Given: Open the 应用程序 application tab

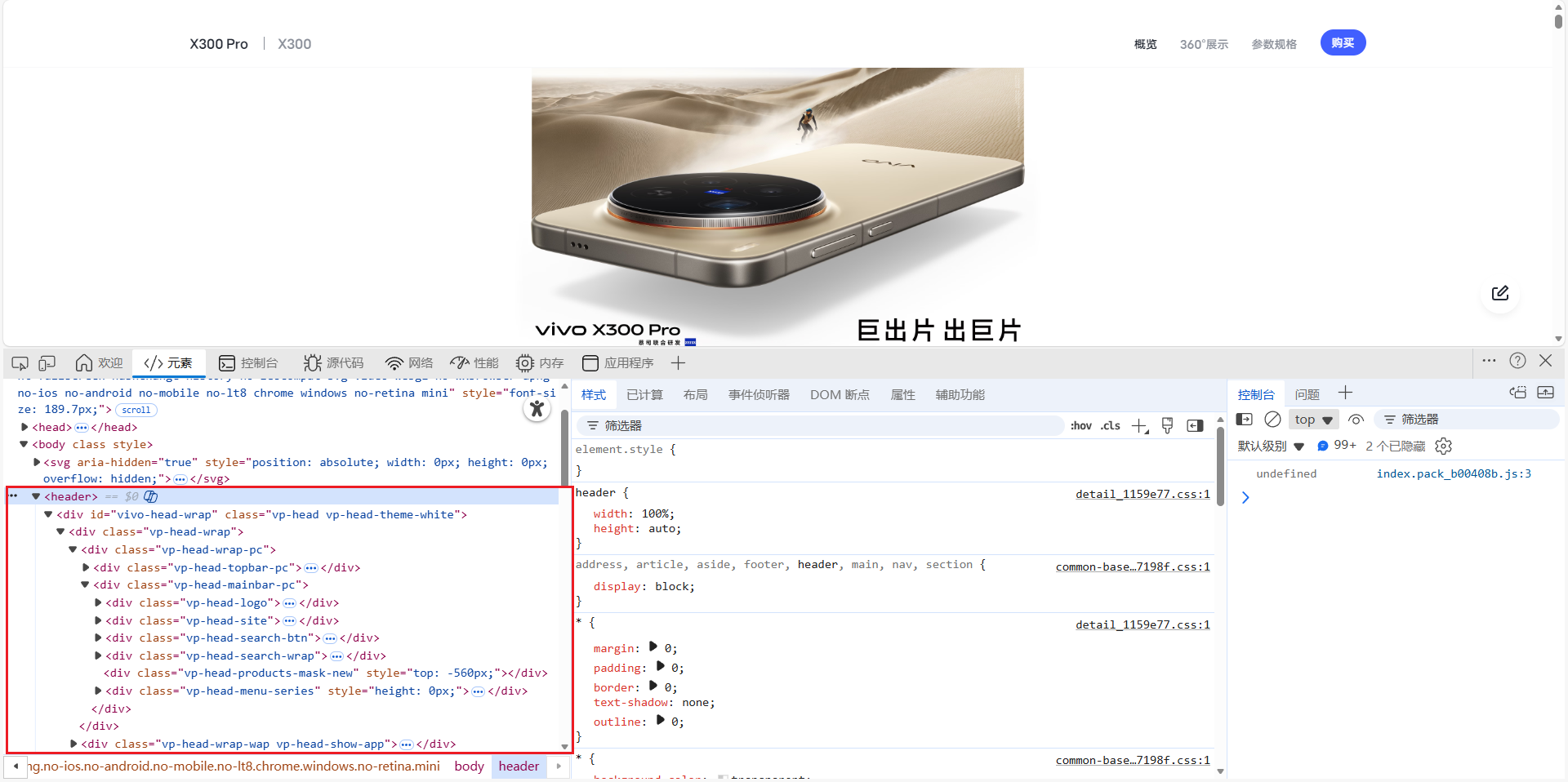Looking at the screenshot, I should tap(618, 363).
